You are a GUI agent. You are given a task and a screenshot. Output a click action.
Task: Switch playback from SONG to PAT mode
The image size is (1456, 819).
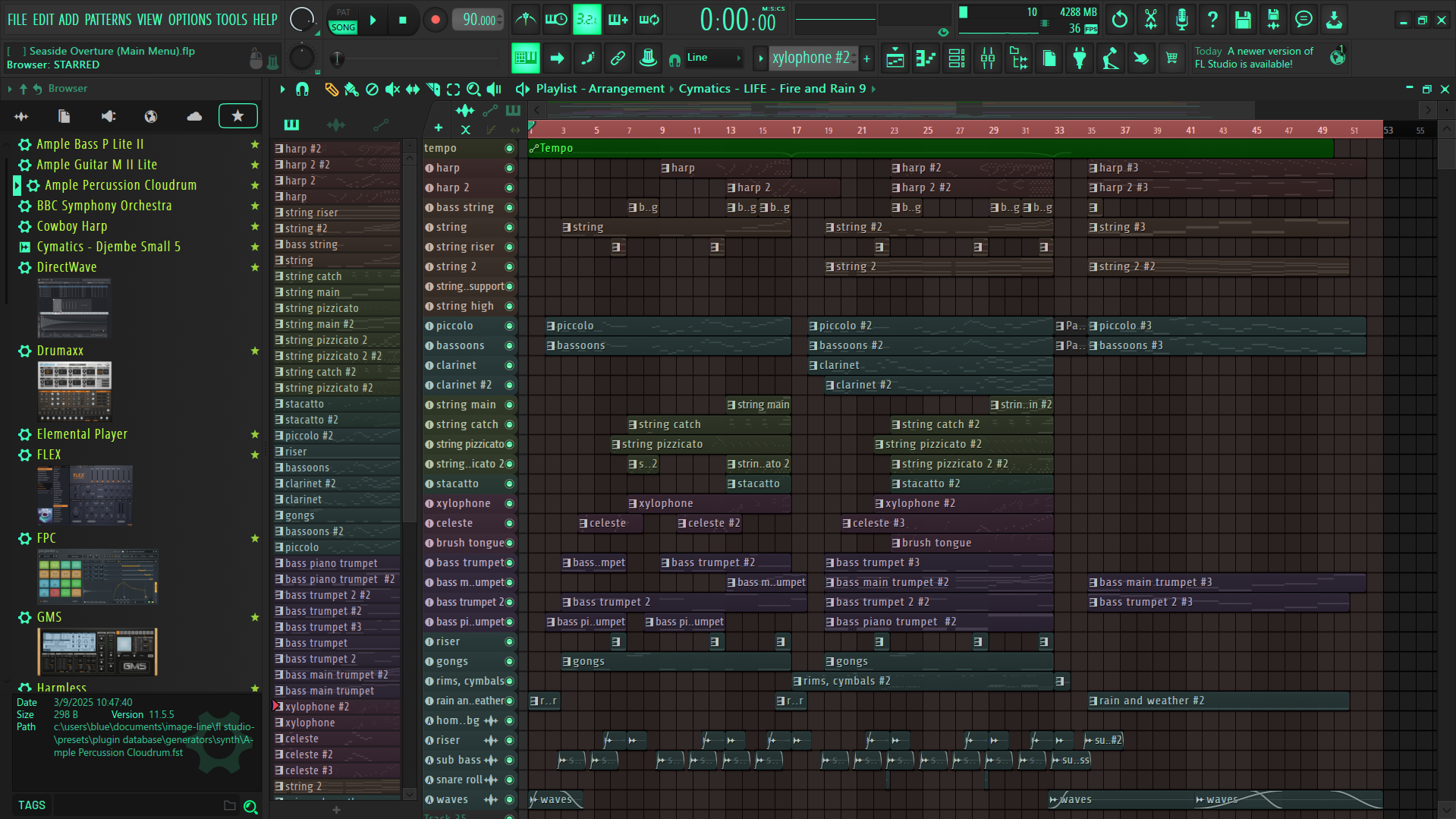pos(342,12)
